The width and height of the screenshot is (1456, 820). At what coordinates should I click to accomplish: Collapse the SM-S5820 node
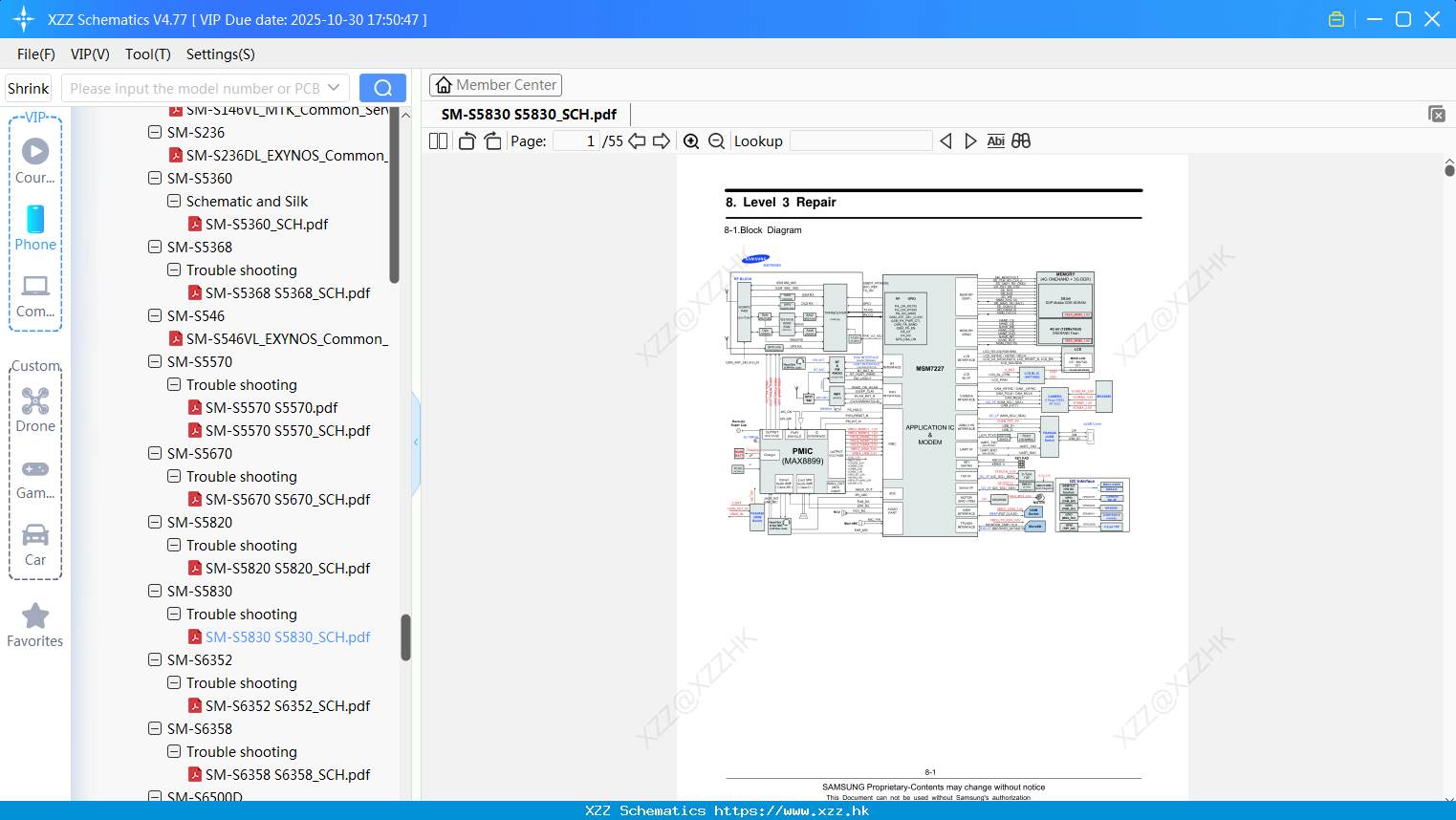155,522
